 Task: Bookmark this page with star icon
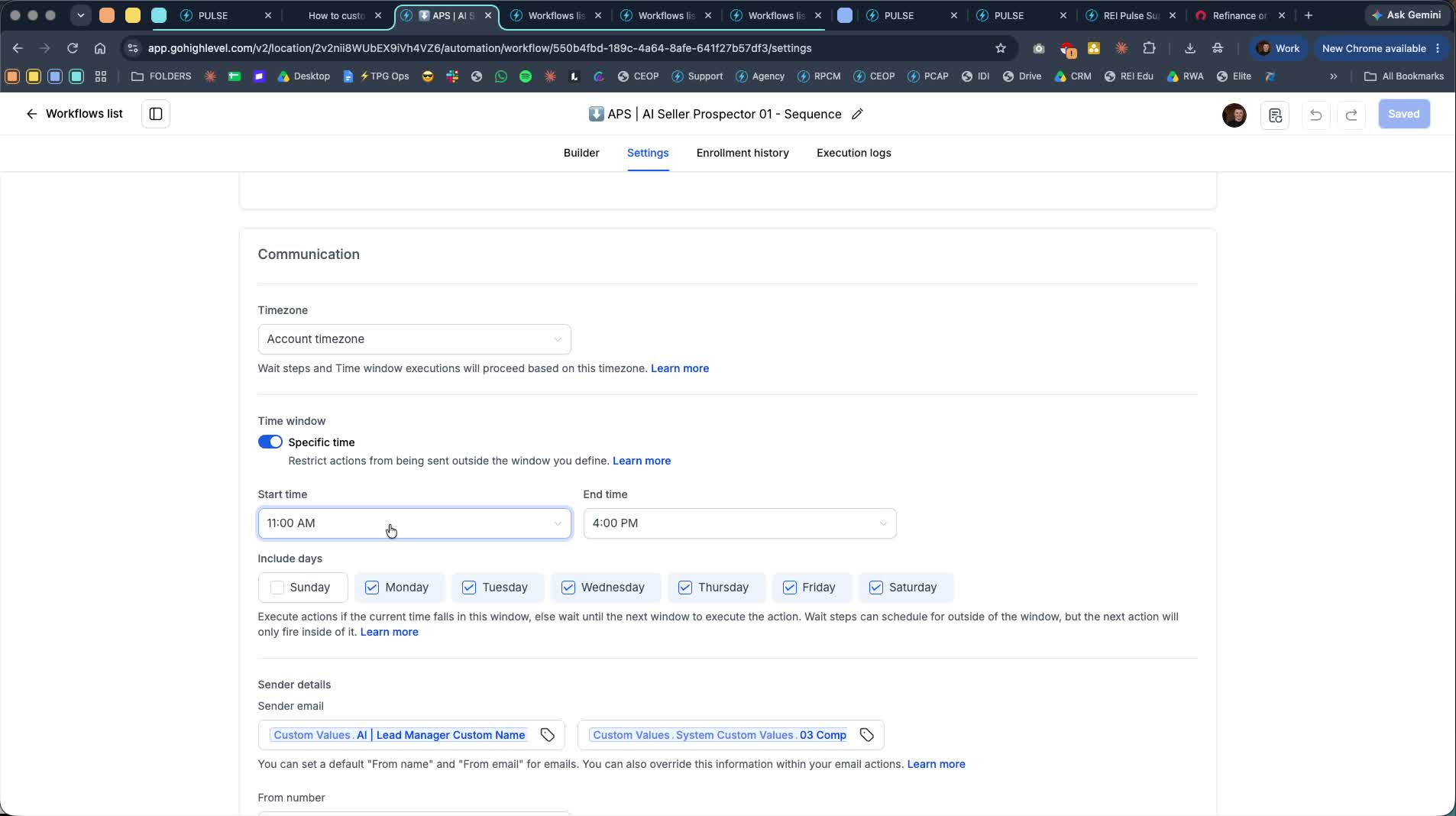1001,48
